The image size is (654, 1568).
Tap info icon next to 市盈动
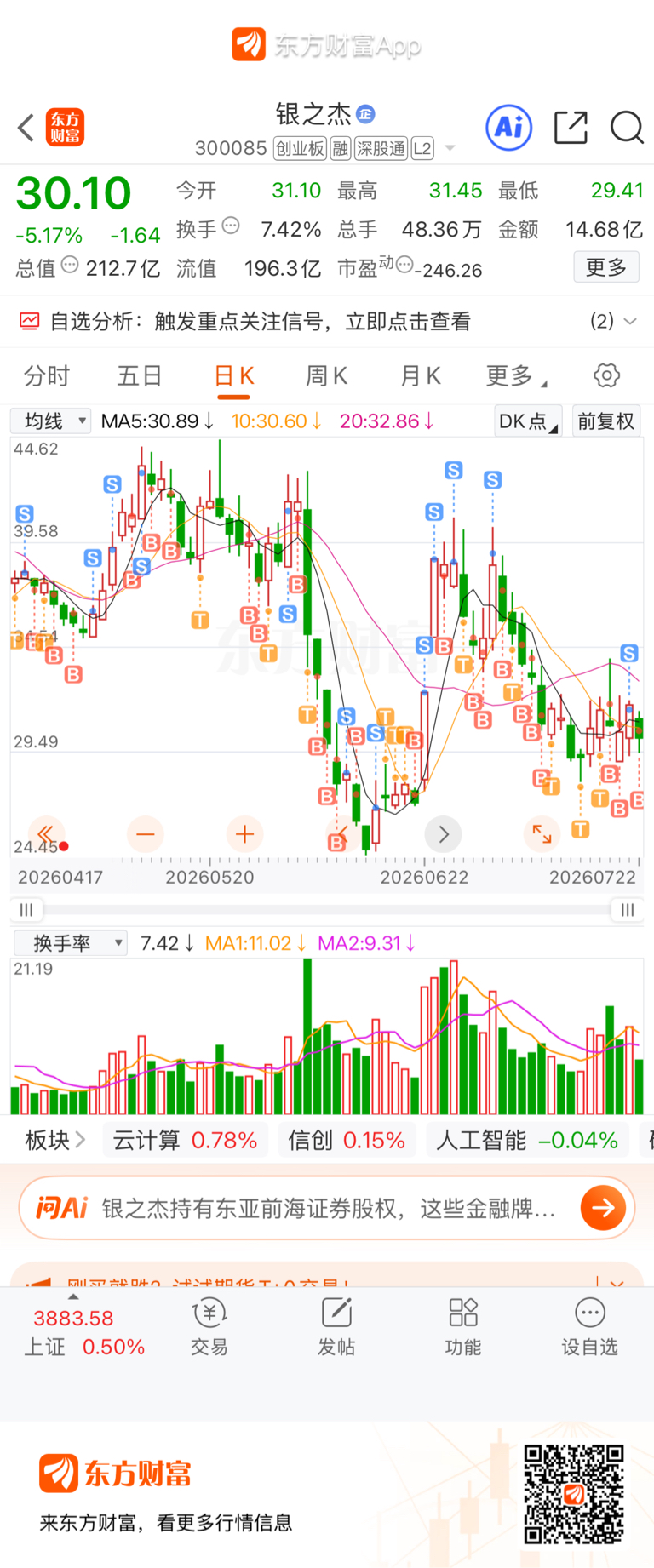point(404,266)
